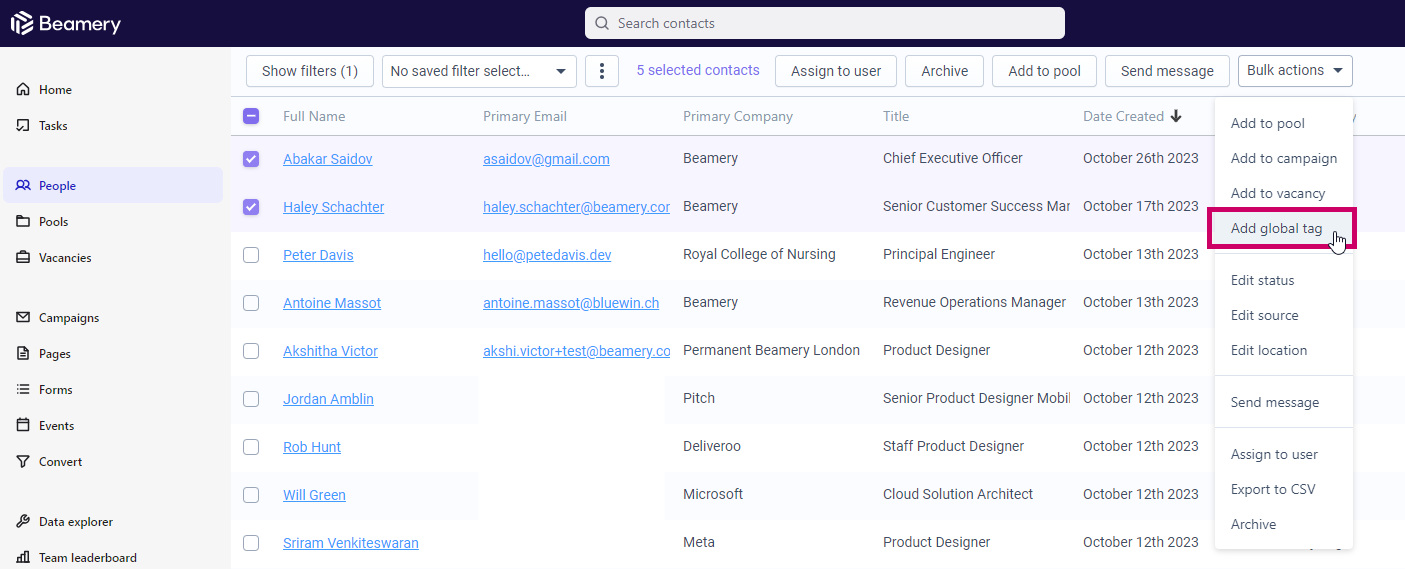Click the Beamery logo
Image resolution: width=1405 pixels, height=569 pixels.
(65, 23)
